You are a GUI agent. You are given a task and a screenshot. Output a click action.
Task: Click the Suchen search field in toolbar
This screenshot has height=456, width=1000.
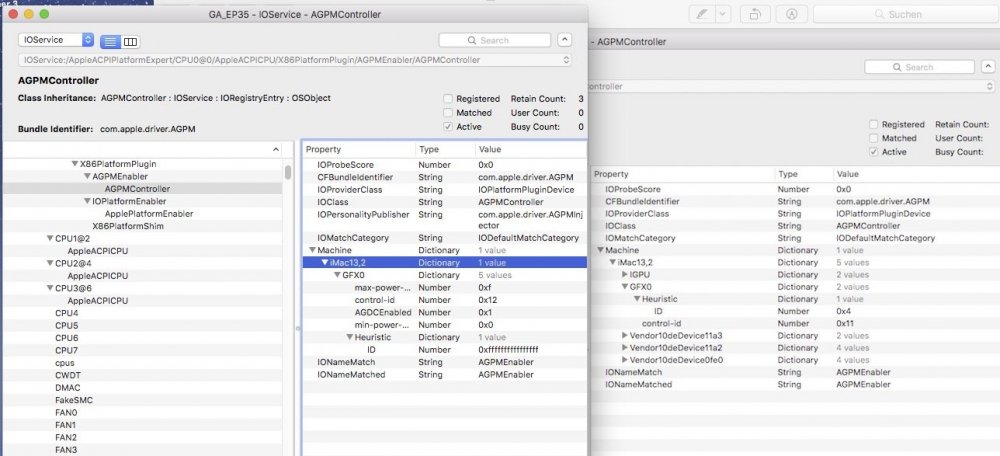904,14
